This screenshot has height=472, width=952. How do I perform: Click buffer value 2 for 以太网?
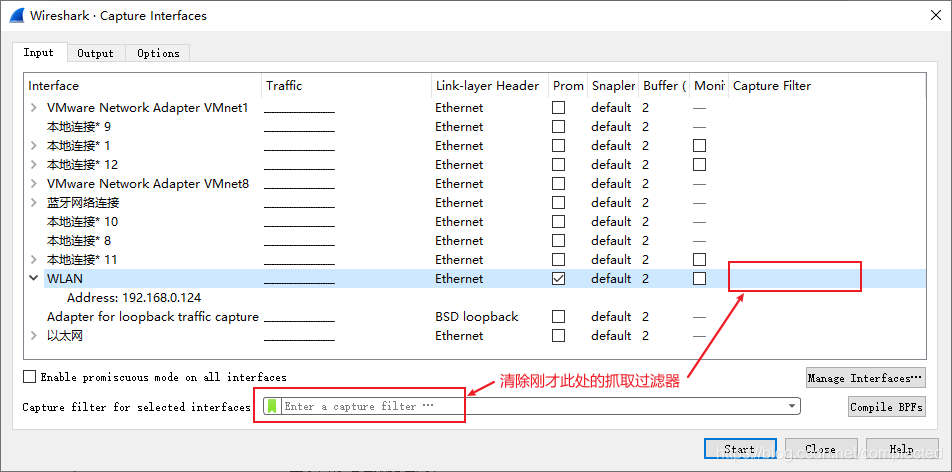[645, 335]
